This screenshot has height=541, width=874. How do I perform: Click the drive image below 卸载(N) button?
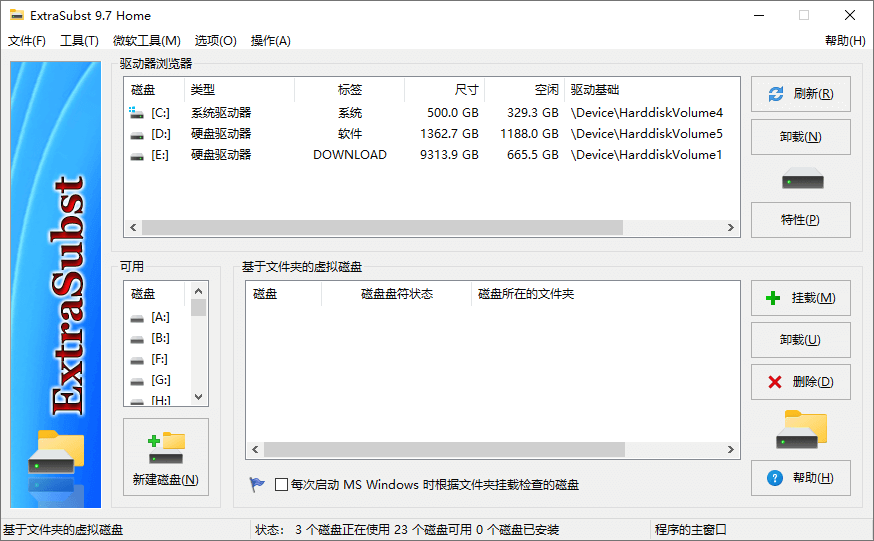pyautogui.click(x=803, y=178)
